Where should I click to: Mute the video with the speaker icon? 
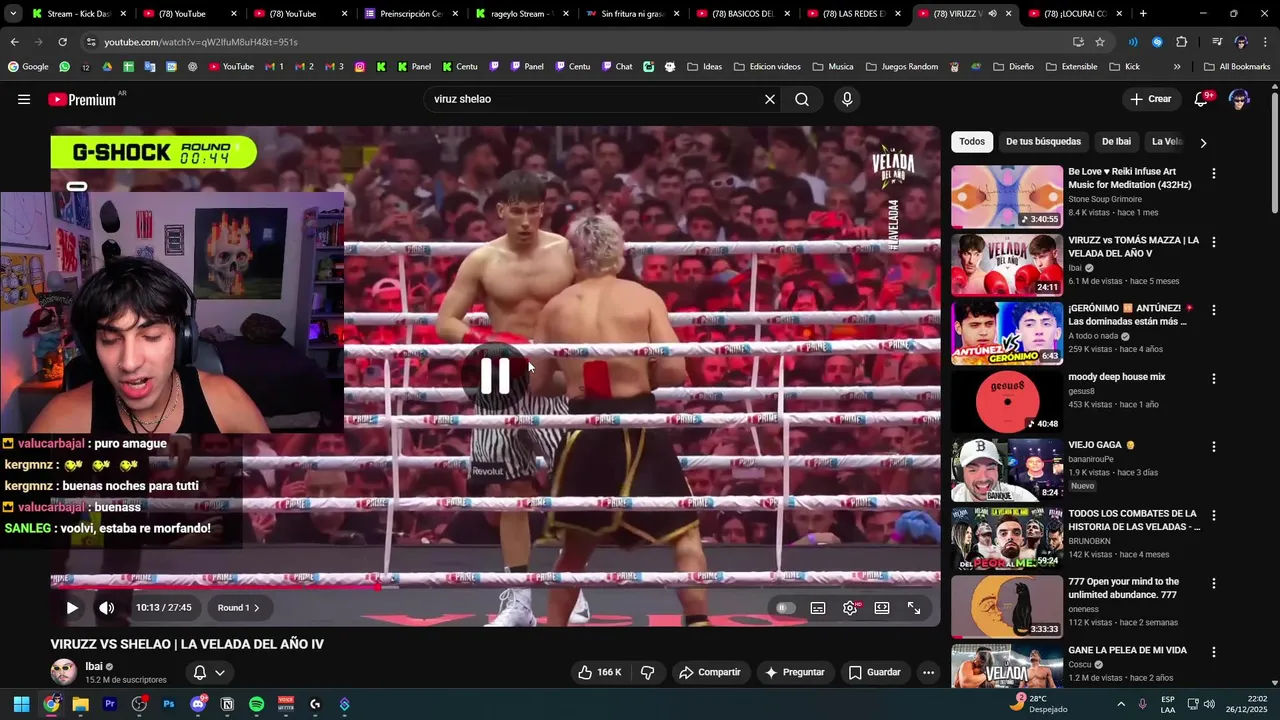(x=107, y=607)
